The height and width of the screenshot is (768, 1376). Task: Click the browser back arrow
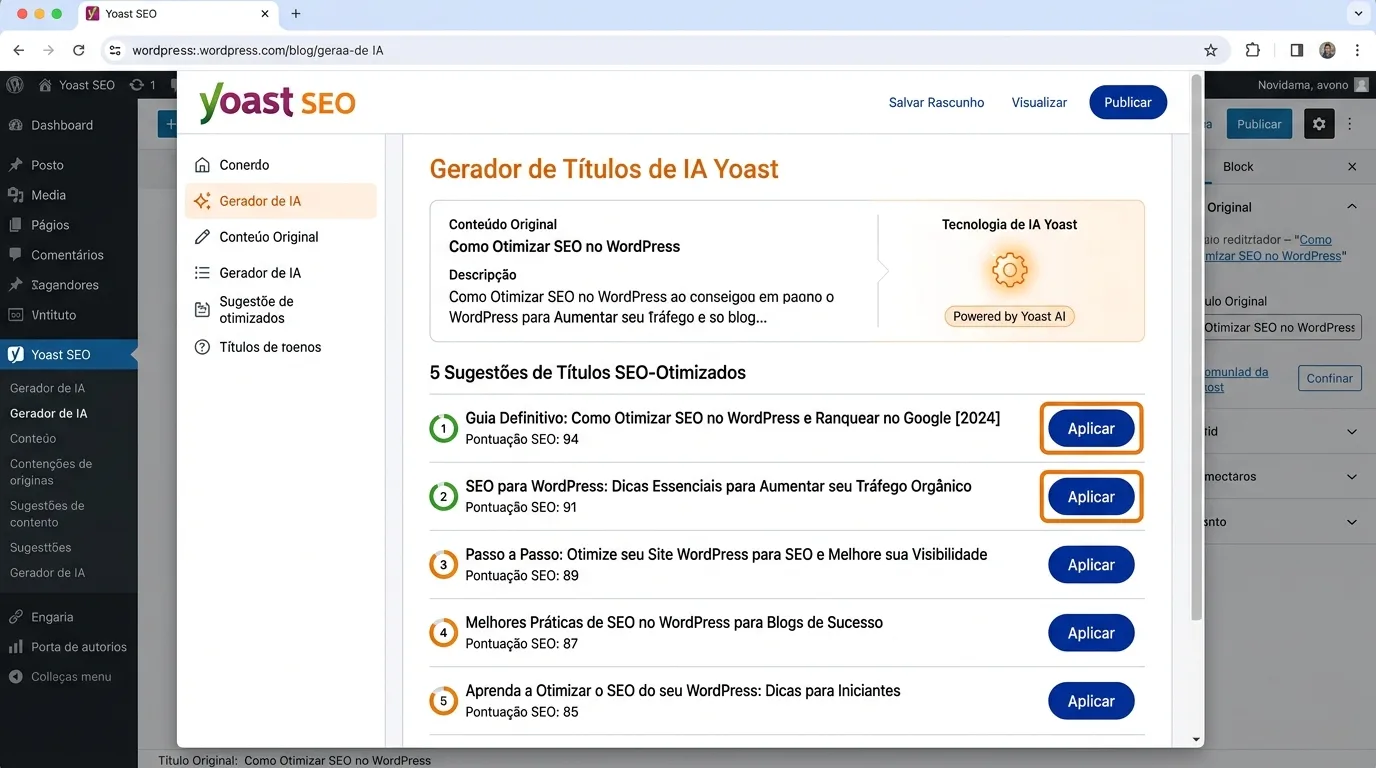point(18,50)
